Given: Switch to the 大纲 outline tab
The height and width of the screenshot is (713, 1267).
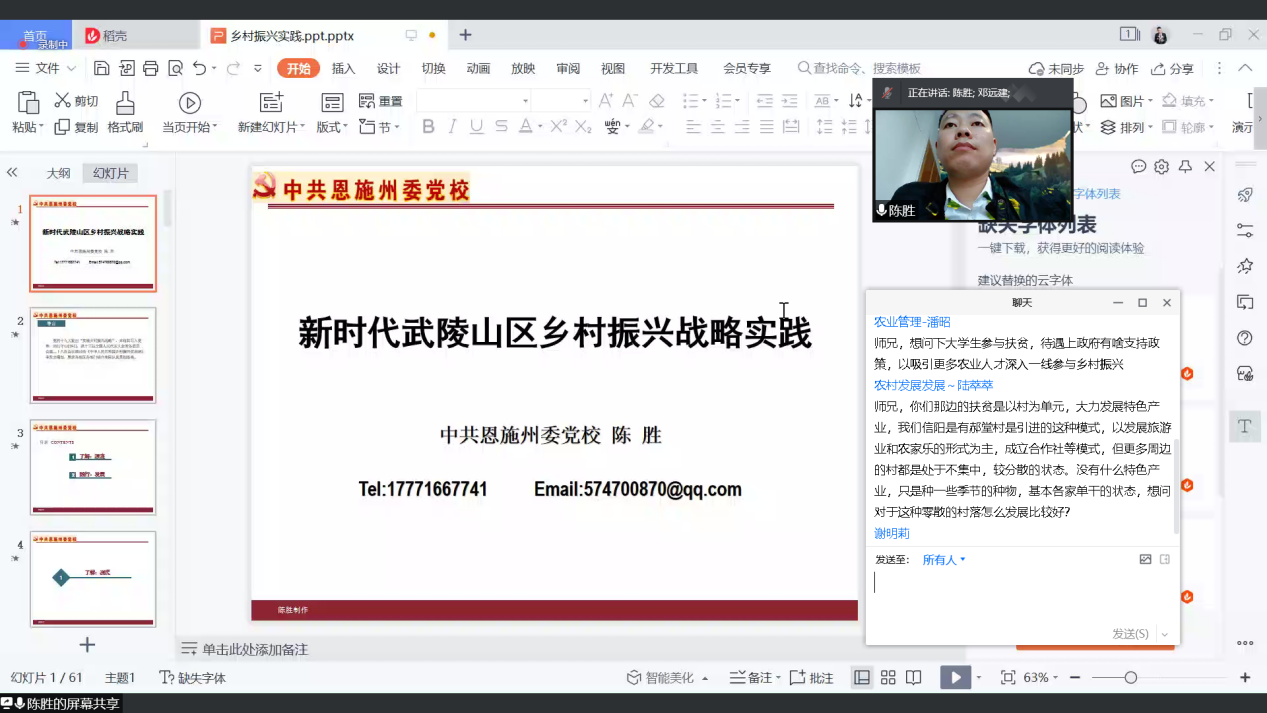Looking at the screenshot, I should (x=58, y=173).
